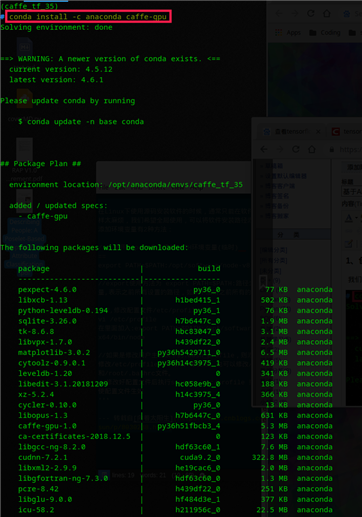The image size is (362, 517).
Task: Click package 'cudnn-7.2.1'
Action: 43,458
